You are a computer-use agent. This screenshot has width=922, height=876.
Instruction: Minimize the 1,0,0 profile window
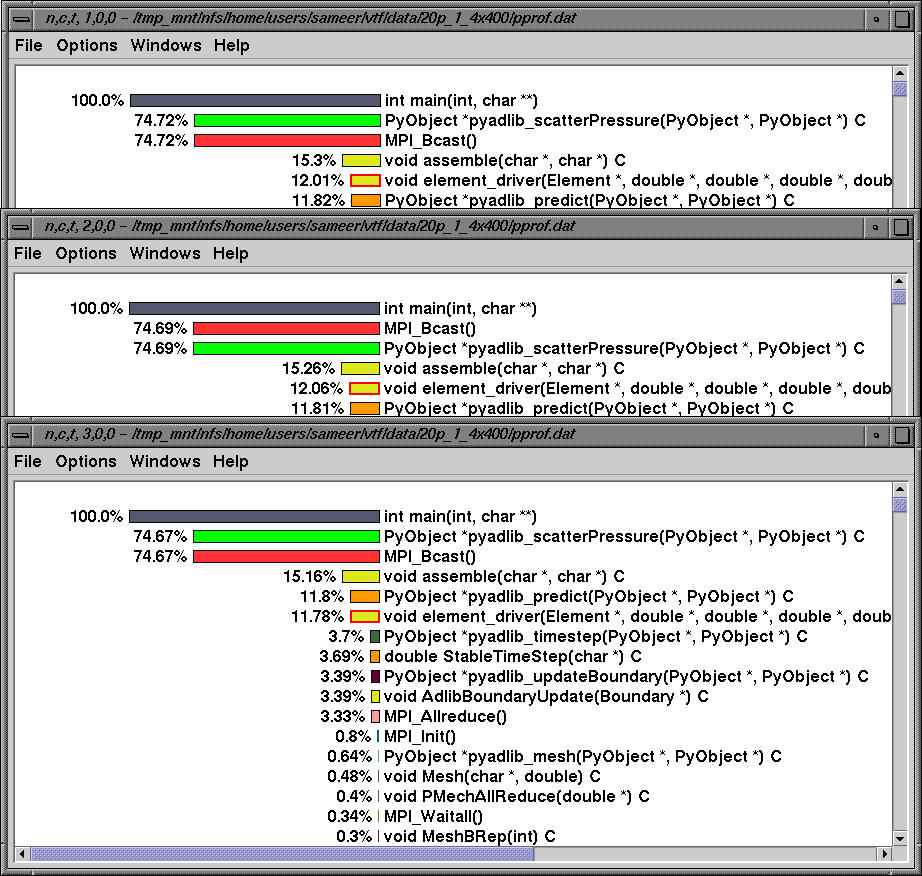point(876,19)
